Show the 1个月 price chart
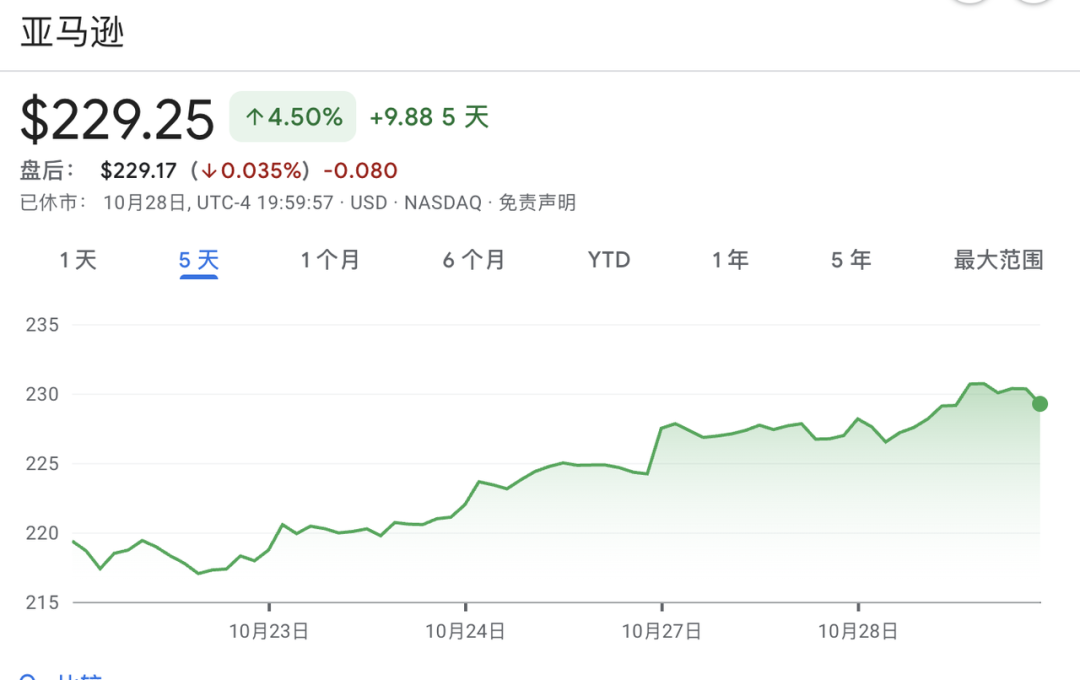This screenshot has width=1080, height=680. (x=330, y=261)
